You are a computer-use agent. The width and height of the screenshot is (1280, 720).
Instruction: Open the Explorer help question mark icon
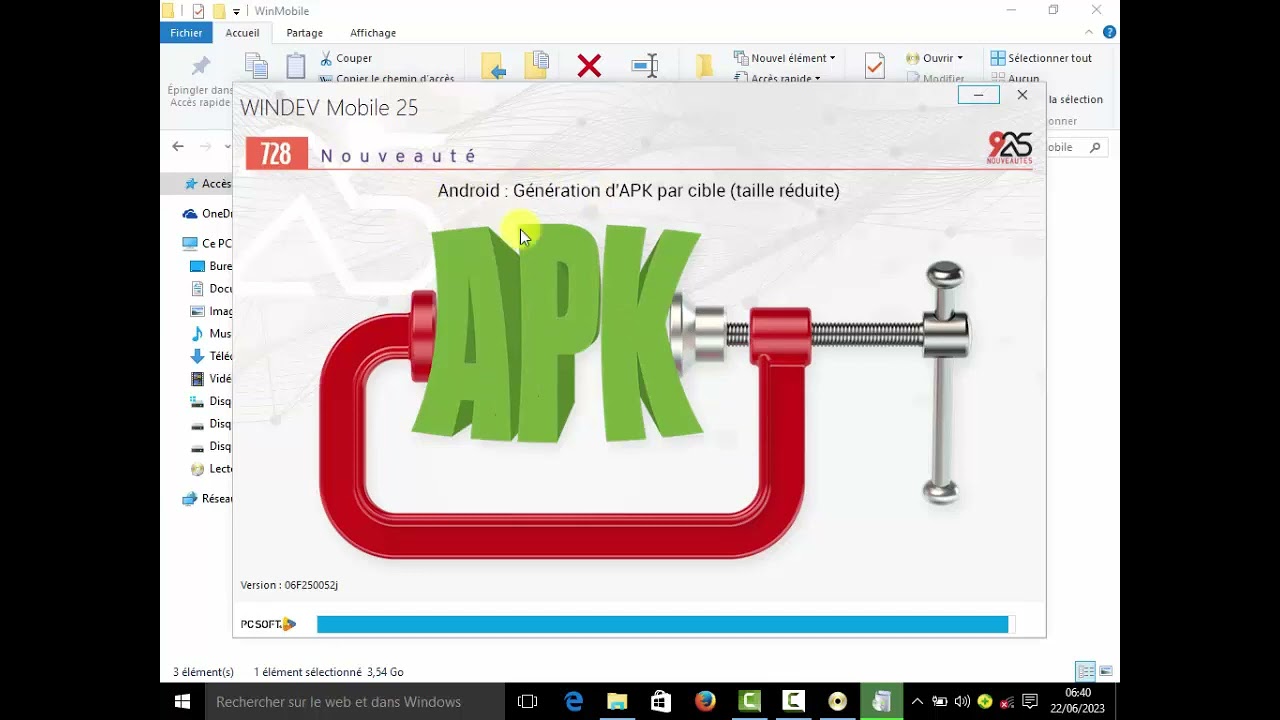1109,32
